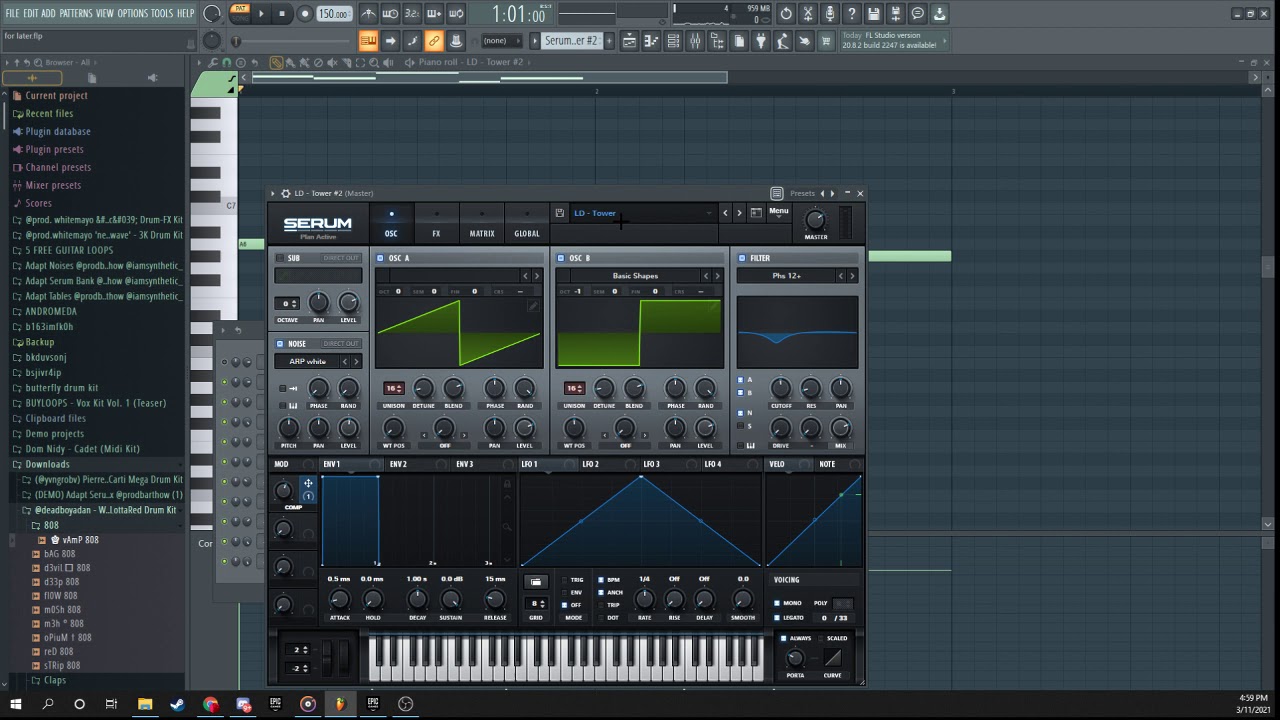
Task: Open the FL Studio mixer view icon
Action: 695,41
